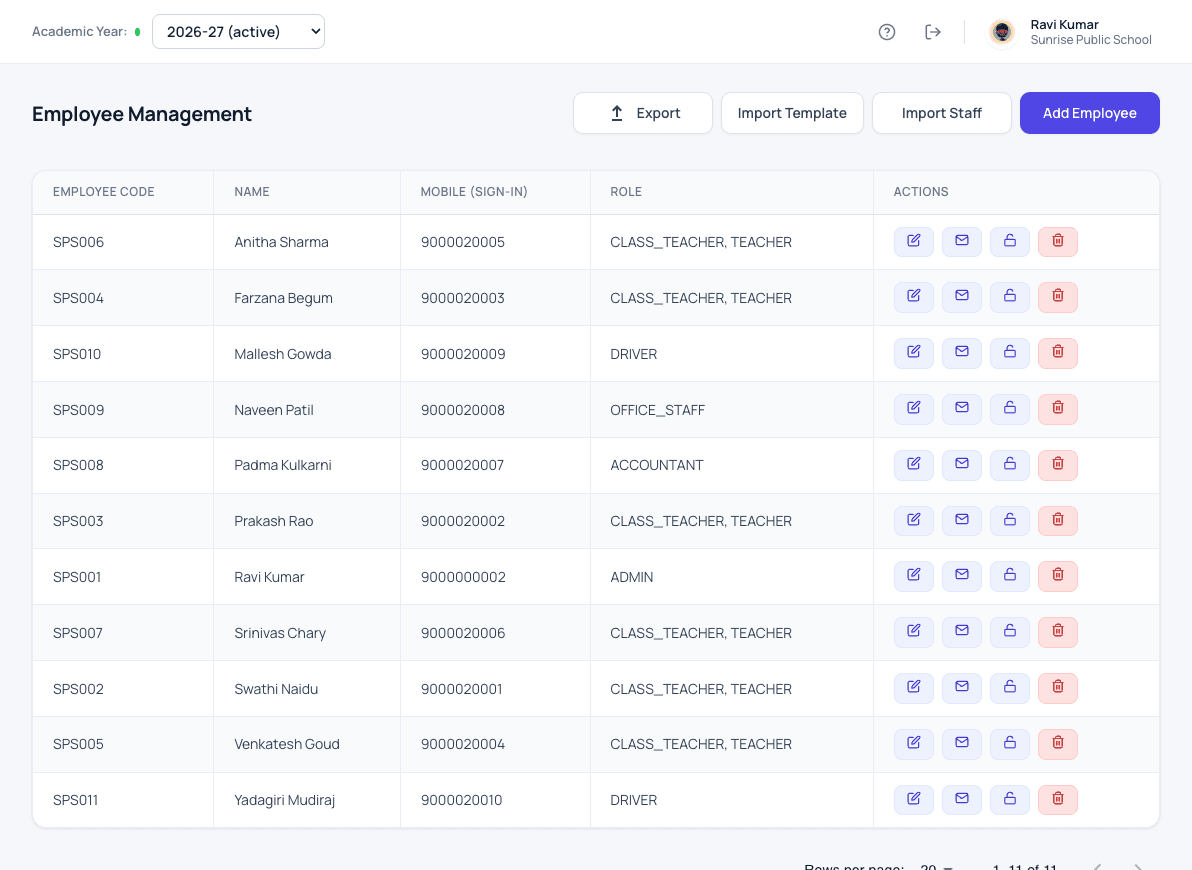This screenshot has height=870, width=1192.
Task: Click employee code SPS011
Action: [x=75, y=800]
